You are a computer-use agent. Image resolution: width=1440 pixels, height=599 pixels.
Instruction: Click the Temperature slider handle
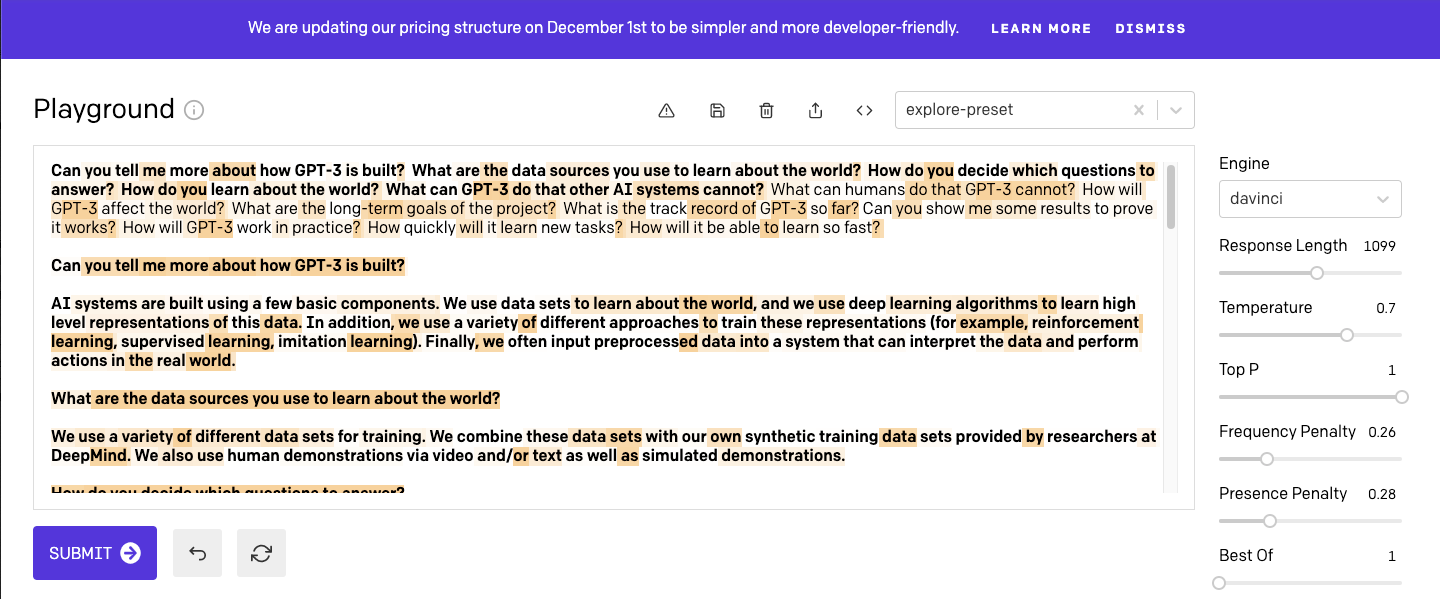[1347, 335]
